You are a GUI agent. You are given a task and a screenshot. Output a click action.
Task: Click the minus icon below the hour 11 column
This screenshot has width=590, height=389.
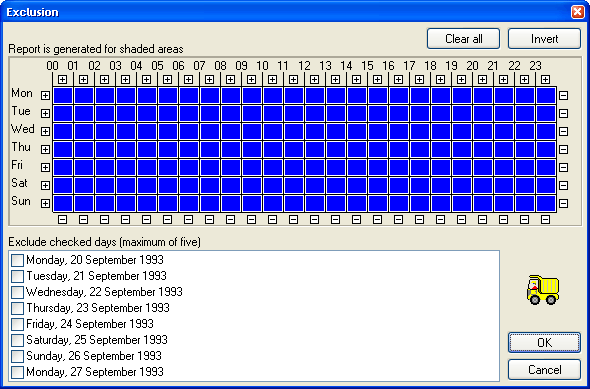[293, 219]
